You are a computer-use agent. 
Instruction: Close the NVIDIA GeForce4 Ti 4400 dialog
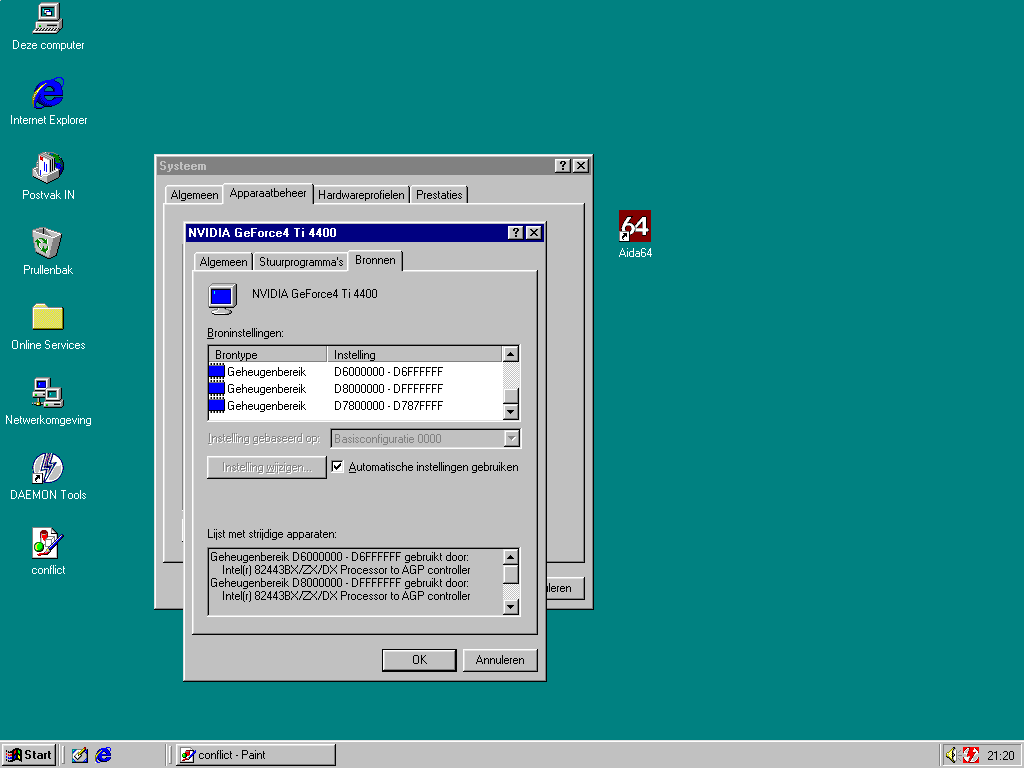coord(534,232)
